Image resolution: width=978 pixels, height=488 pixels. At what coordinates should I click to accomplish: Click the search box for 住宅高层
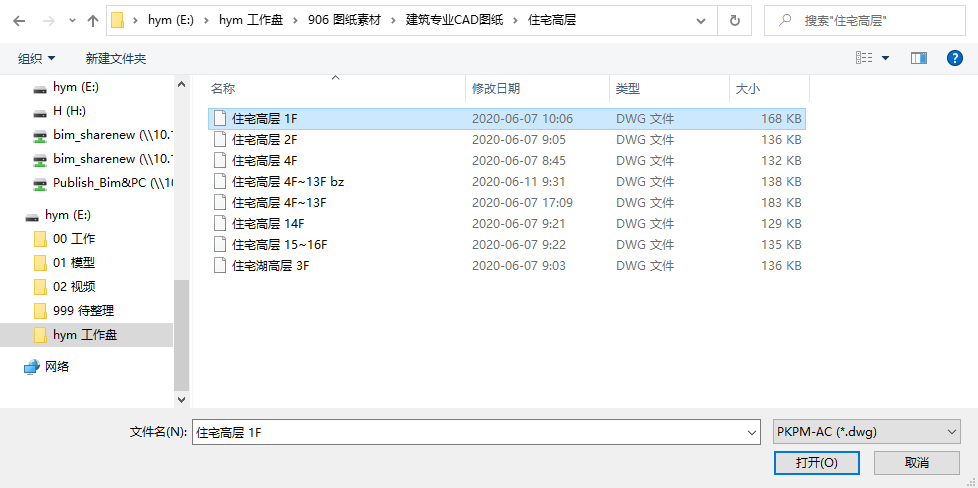(x=864, y=21)
